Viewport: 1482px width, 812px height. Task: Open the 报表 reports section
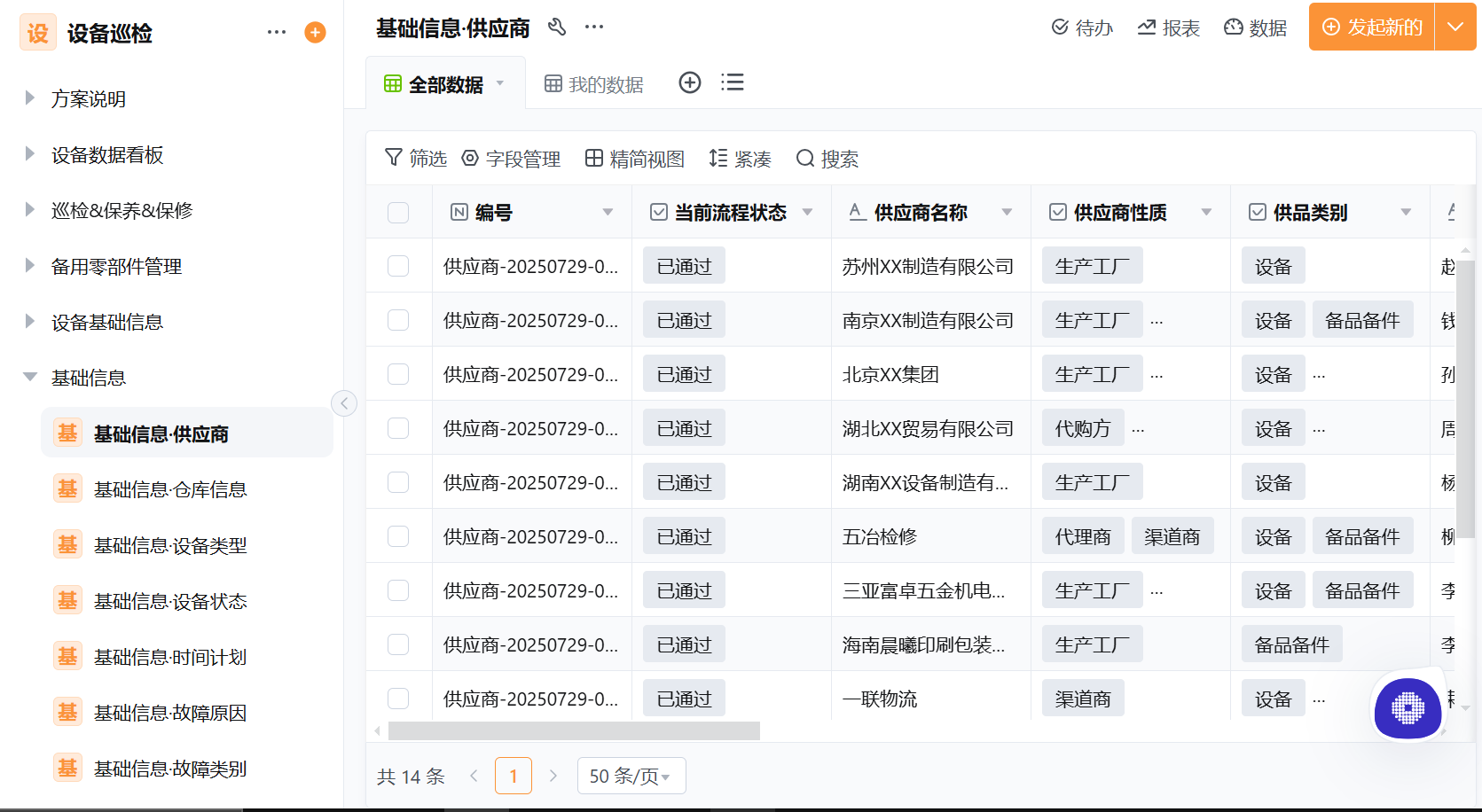point(1168,27)
